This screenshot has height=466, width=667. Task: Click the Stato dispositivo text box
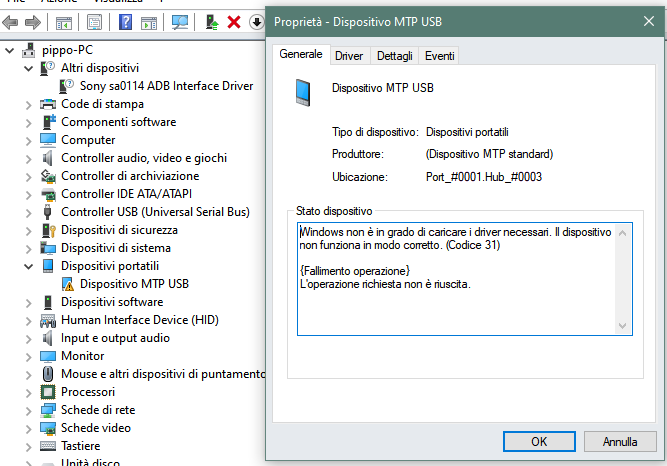coord(457,278)
